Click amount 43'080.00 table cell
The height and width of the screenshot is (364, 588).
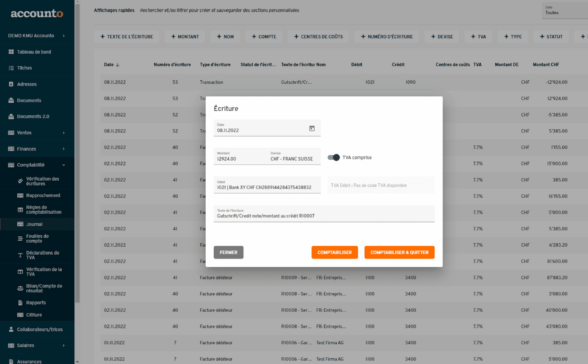557,327
